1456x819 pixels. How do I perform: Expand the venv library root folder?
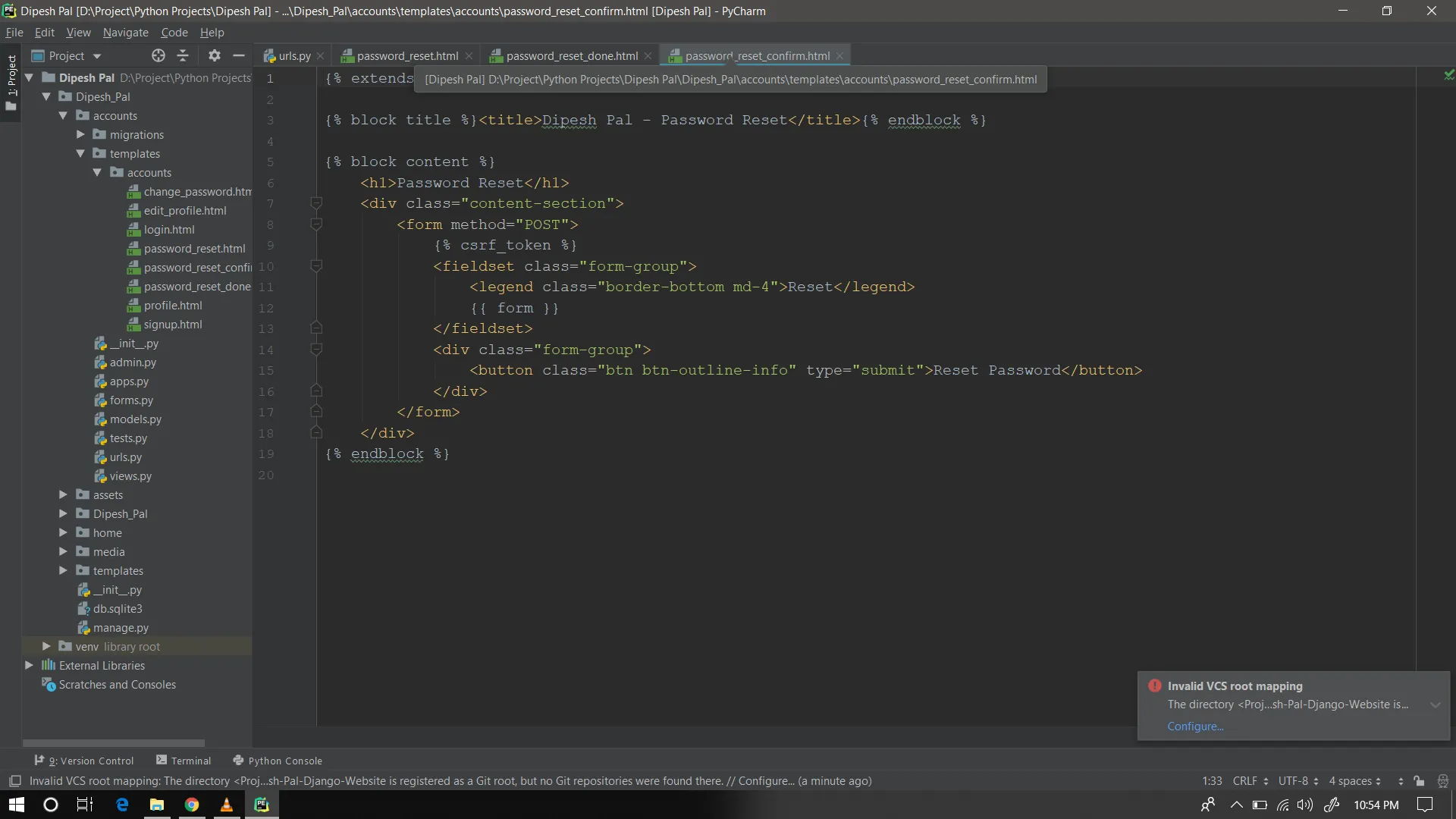[46, 647]
